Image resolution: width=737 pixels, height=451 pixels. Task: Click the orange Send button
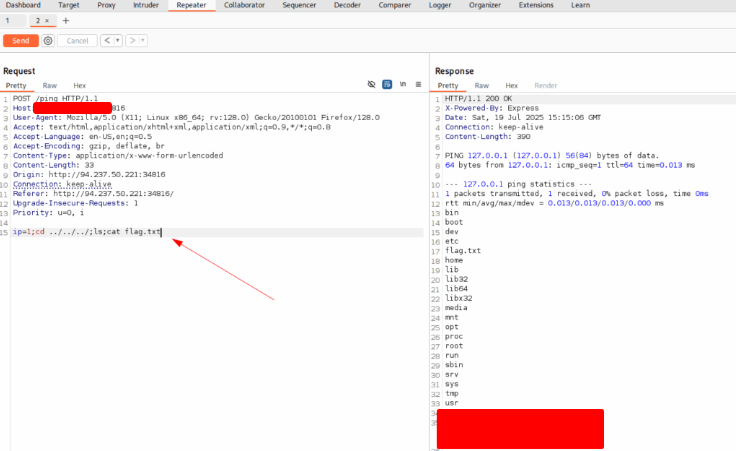(x=20, y=40)
